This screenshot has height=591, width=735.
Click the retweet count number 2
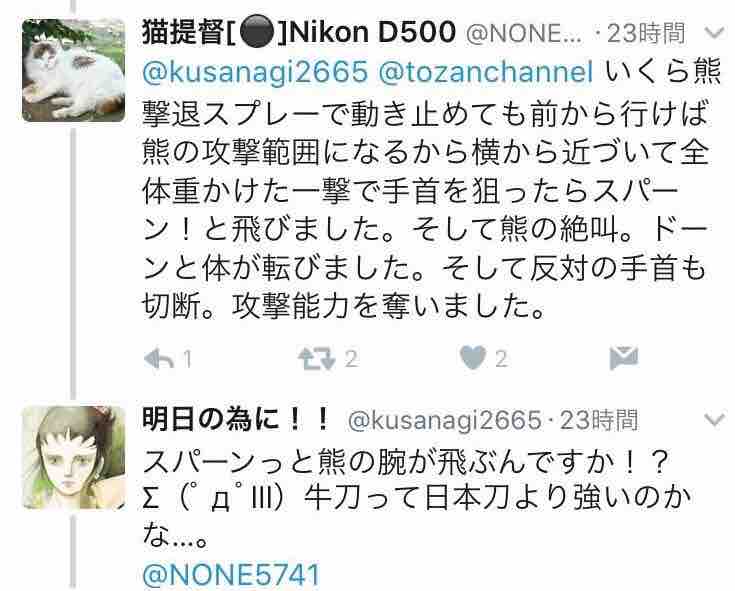pos(352,359)
